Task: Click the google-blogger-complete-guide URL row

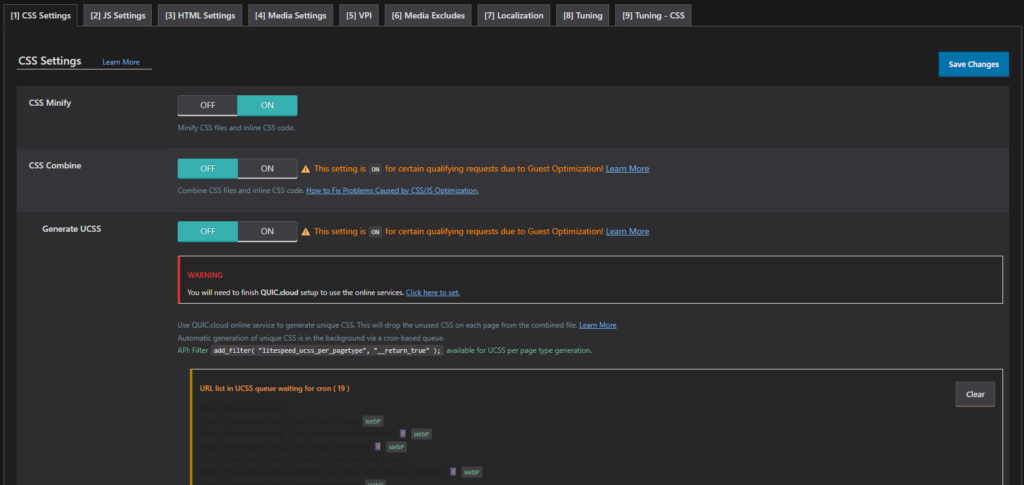Action: tap(302, 459)
